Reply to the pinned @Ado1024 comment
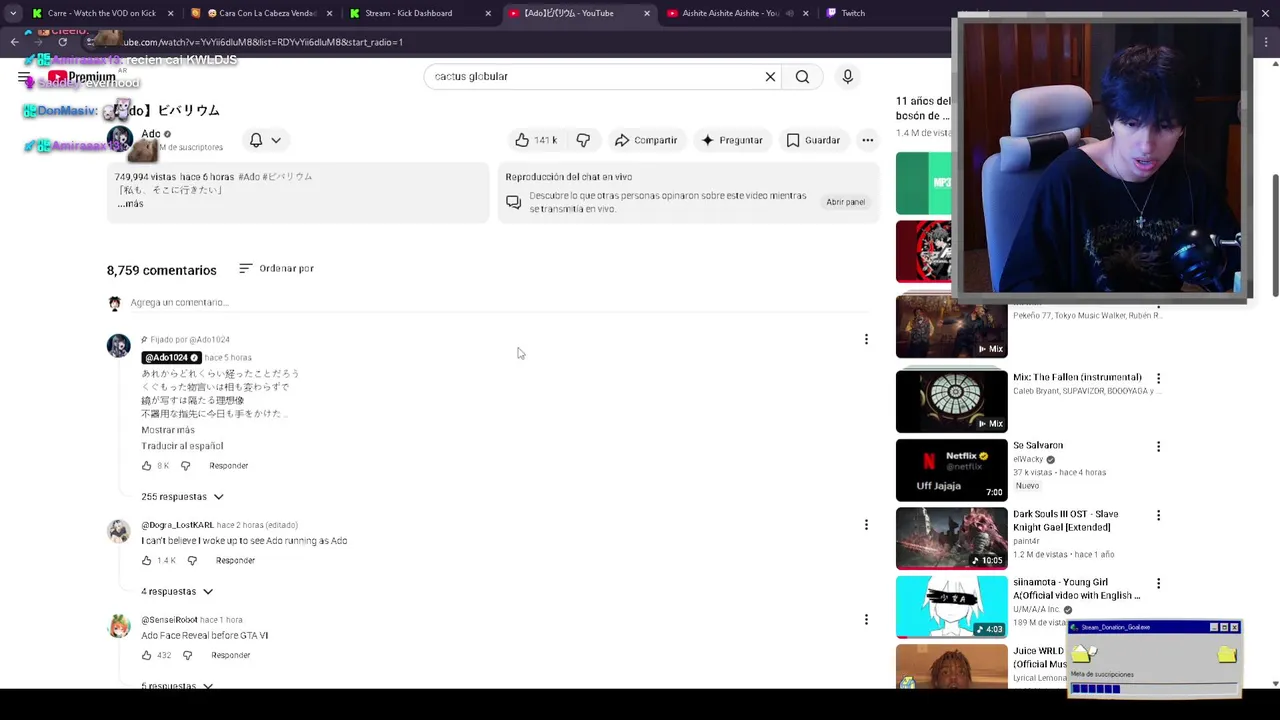 tap(228, 466)
